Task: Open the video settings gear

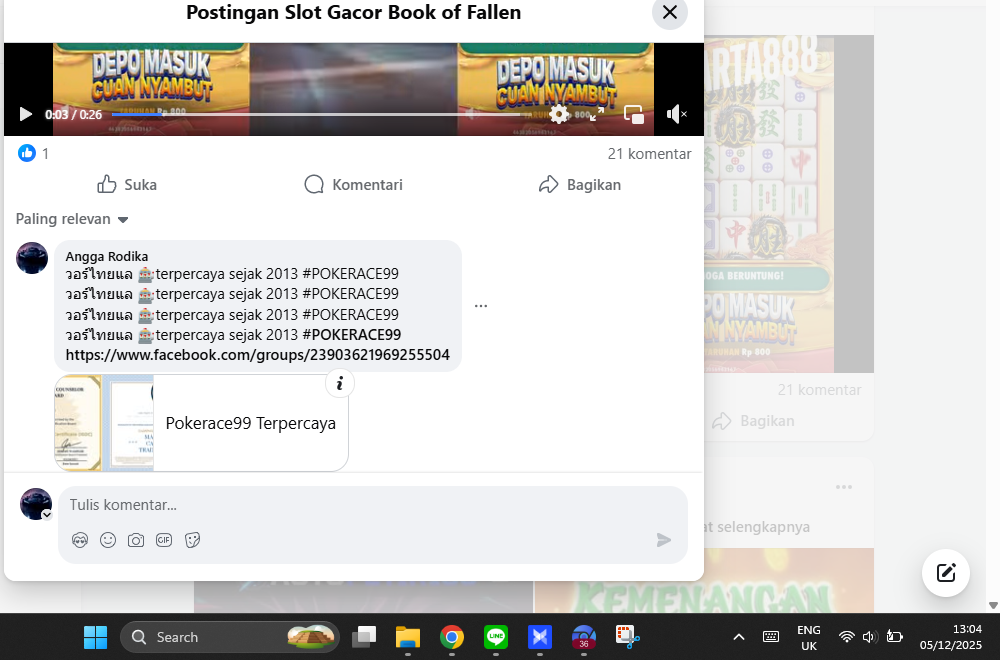Action: (559, 114)
